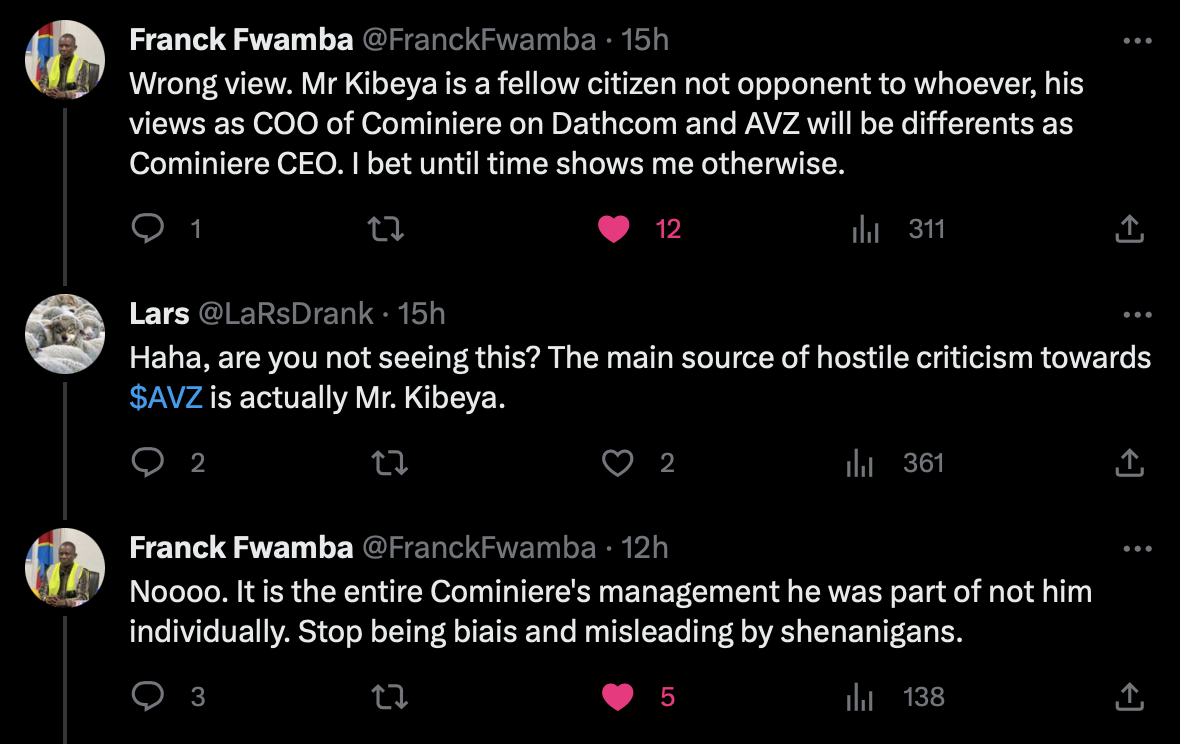Like Lars's tweet with 2 likes
Viewport: 1180px width, 744px height.
(618, 463)
